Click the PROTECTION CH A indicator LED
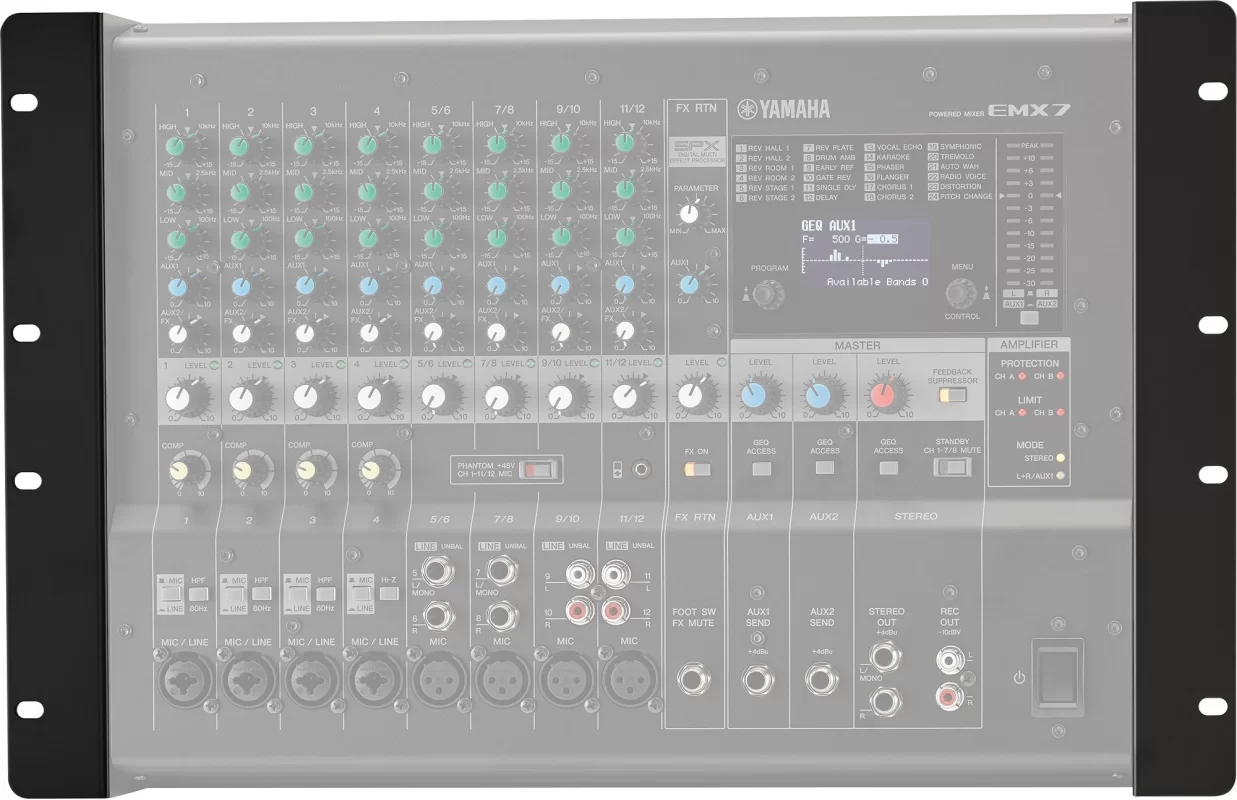This screenshot has width=1237, height=800. [x=1021, y=376]
